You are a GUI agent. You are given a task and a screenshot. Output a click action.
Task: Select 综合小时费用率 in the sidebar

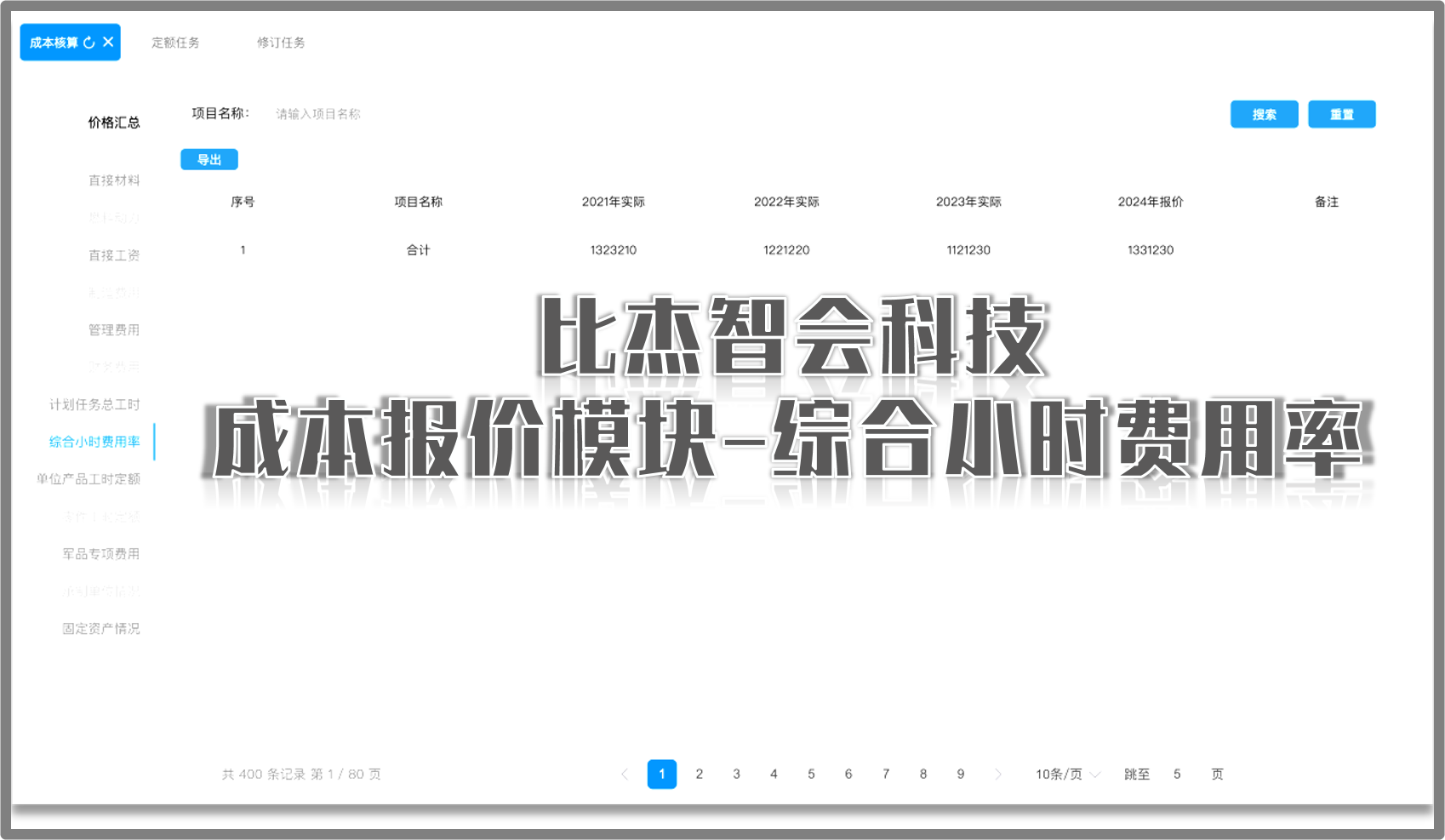tap(94, 442)
